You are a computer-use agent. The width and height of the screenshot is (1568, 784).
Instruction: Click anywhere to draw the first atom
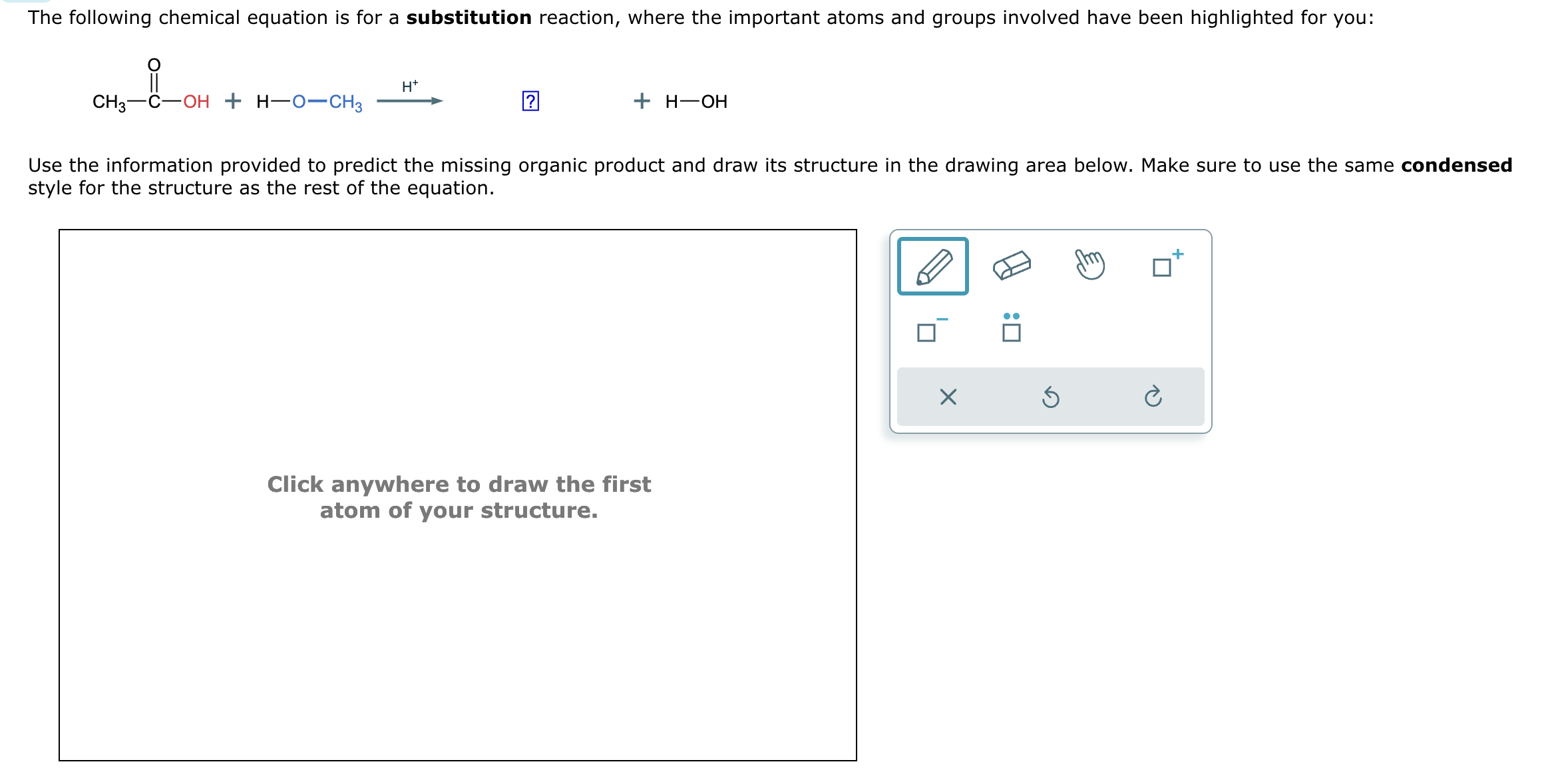click(459, 497)
